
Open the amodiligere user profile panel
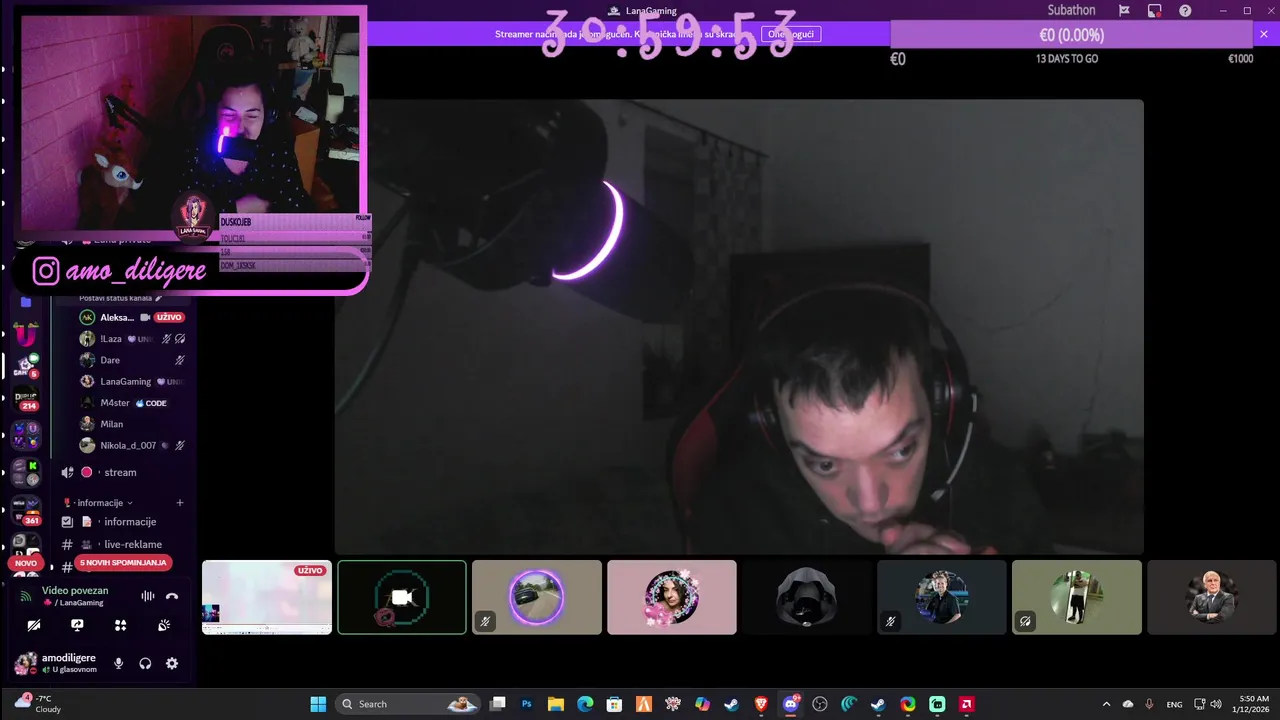coord(56,663)
